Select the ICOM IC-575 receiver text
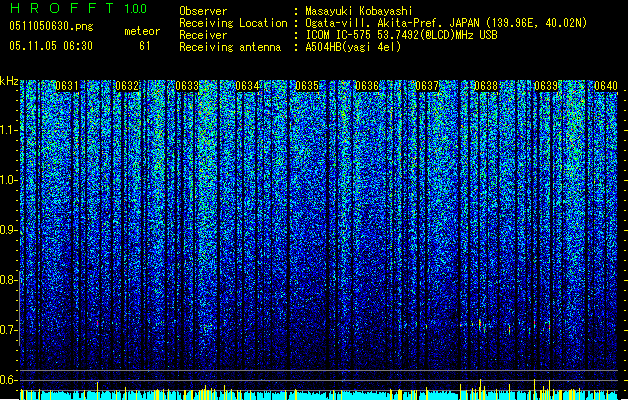Image resolution: width=629 pixels, height=400 pixels. 402,35
